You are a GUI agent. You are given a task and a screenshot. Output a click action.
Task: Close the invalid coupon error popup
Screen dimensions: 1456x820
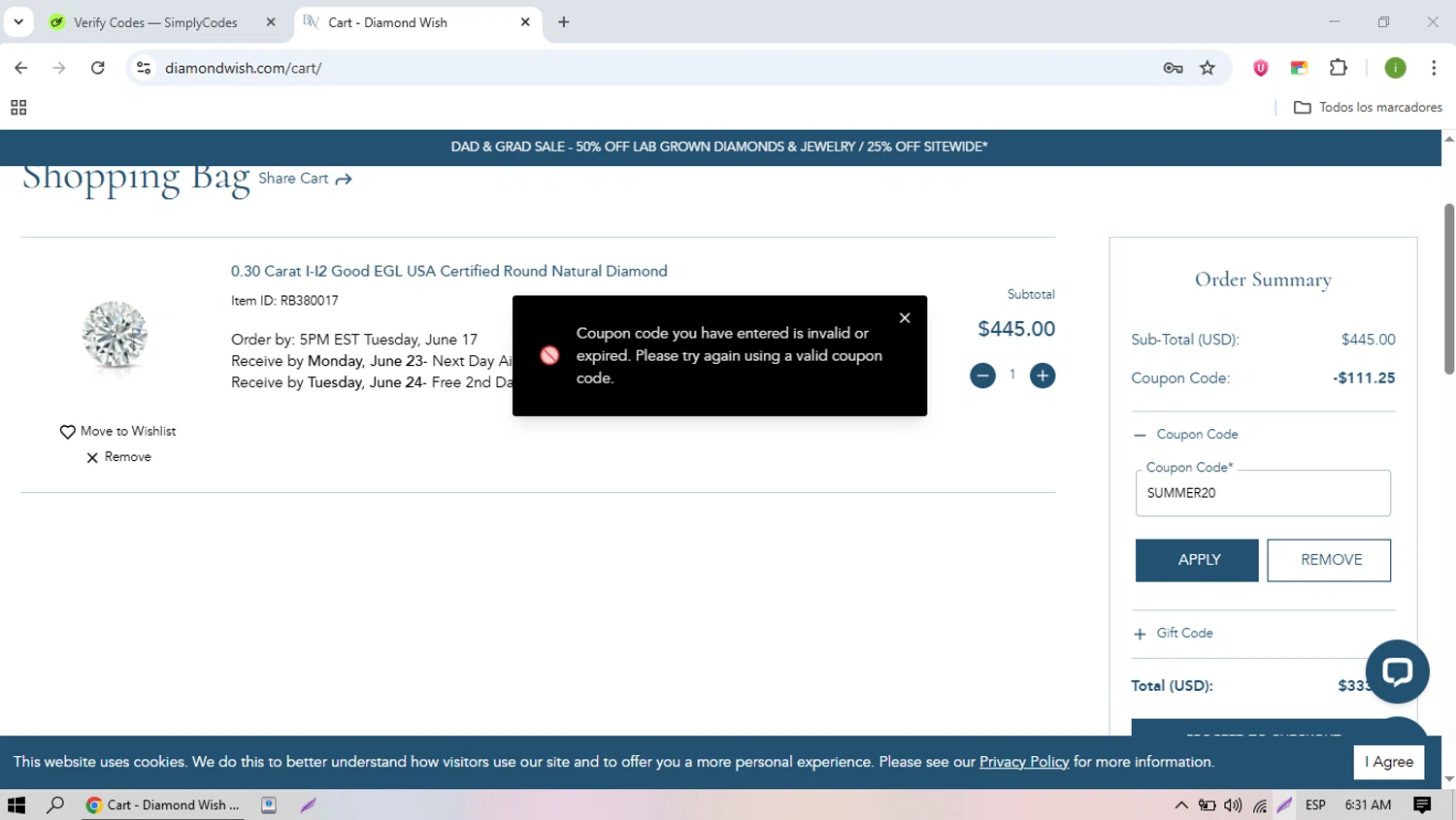905,317
